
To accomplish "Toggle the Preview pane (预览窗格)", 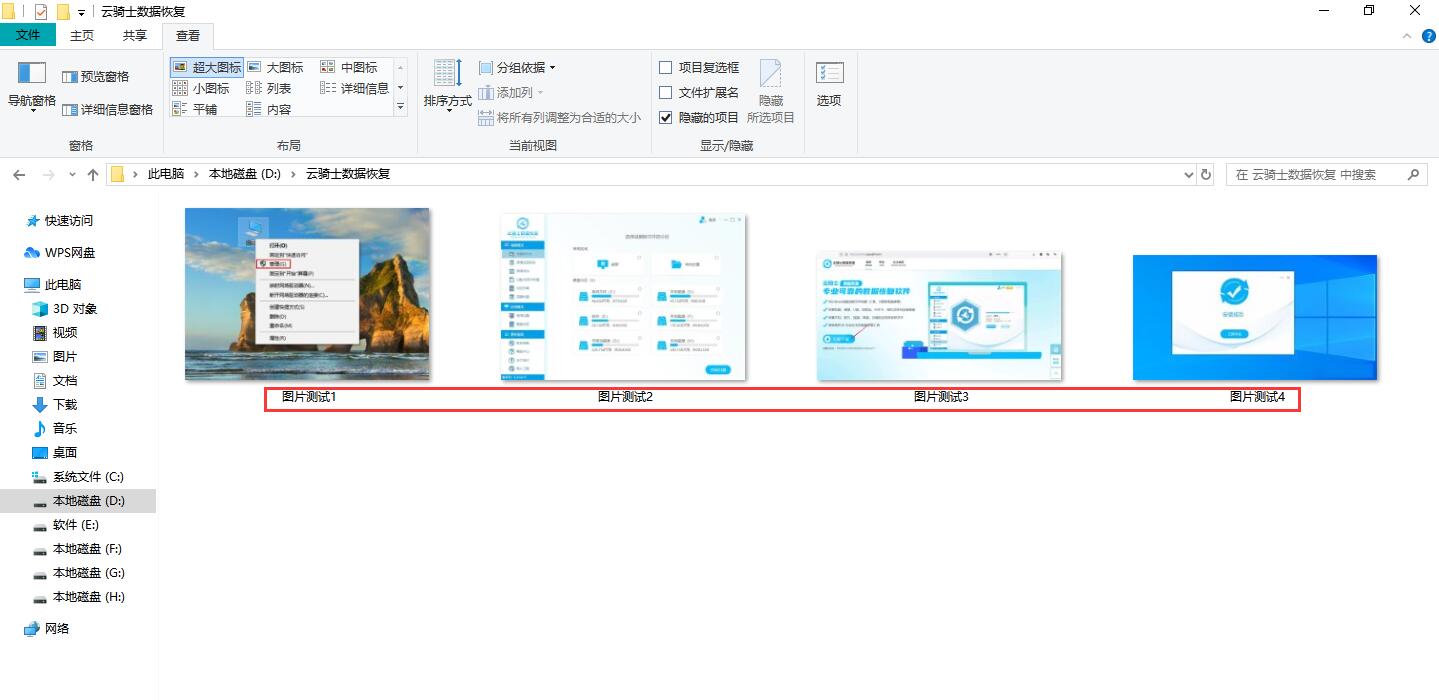I will coord(95,77).
